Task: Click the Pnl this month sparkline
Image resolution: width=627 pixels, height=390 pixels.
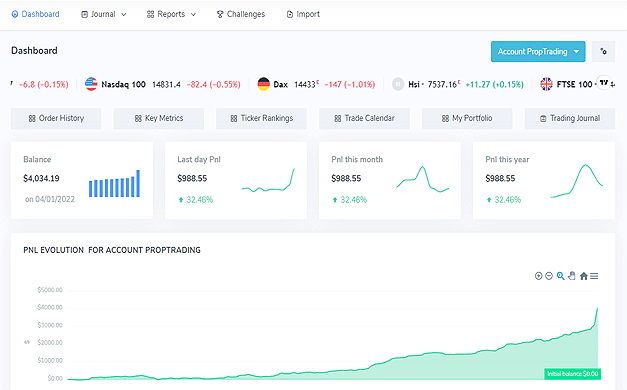Action: click(423, 179)
